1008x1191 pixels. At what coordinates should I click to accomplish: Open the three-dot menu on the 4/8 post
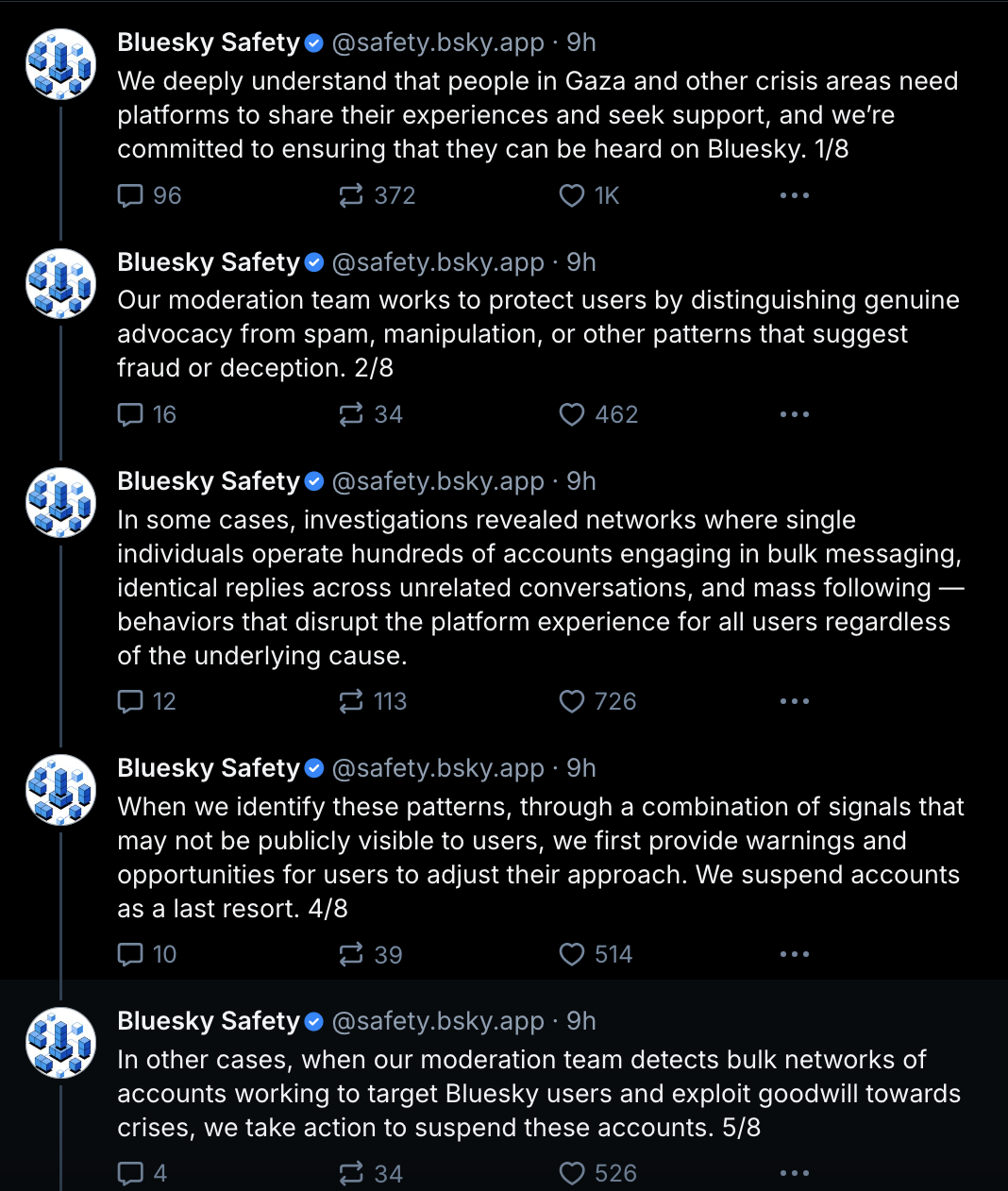tap(795, 954)
